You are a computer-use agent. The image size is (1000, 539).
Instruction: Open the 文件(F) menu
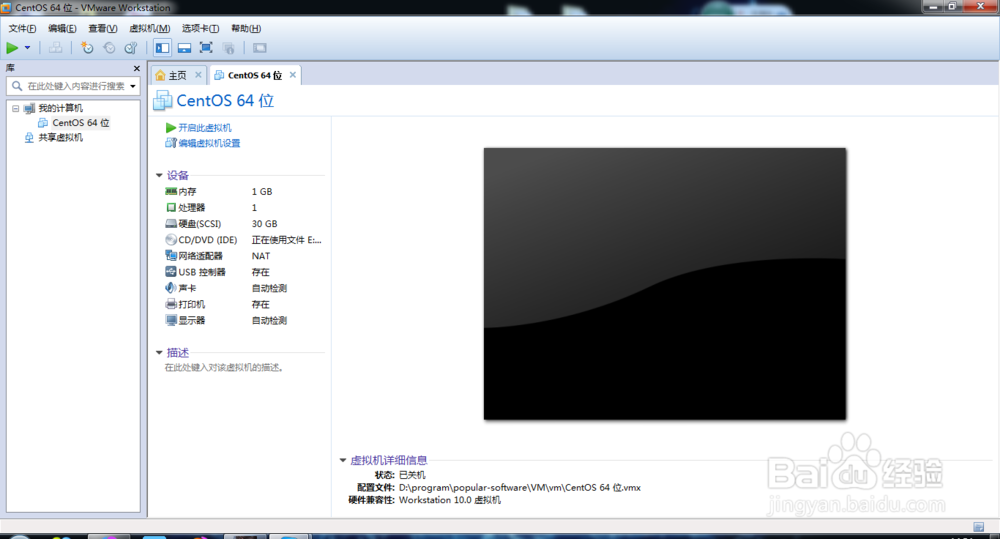22,28
